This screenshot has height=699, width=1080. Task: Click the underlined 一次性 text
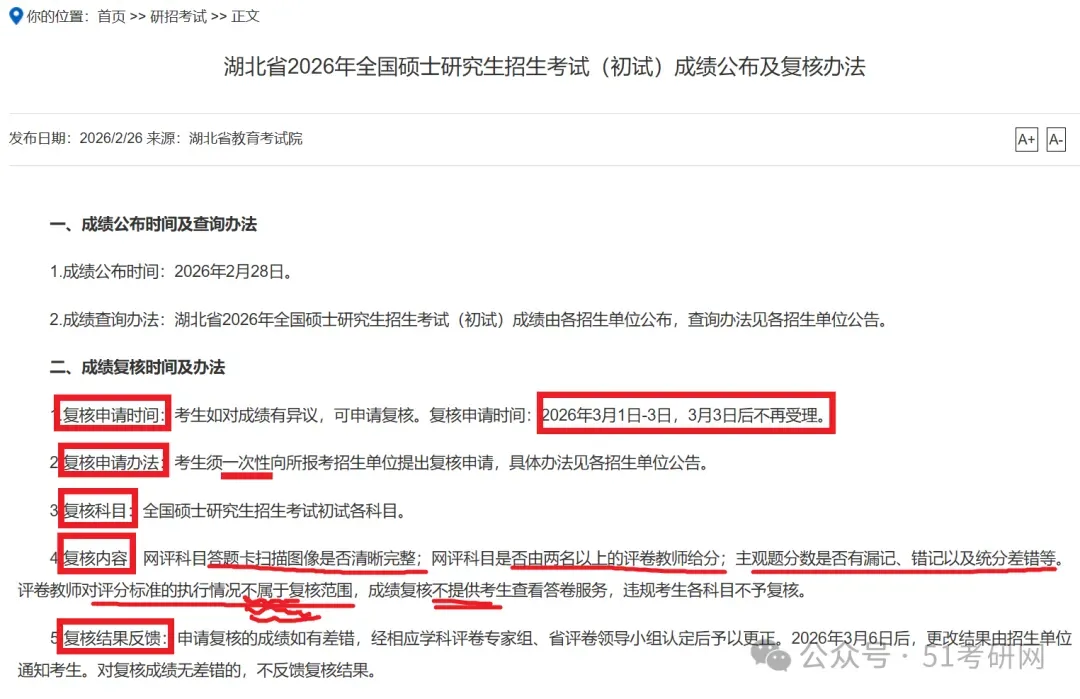click(x=247, y=463)
